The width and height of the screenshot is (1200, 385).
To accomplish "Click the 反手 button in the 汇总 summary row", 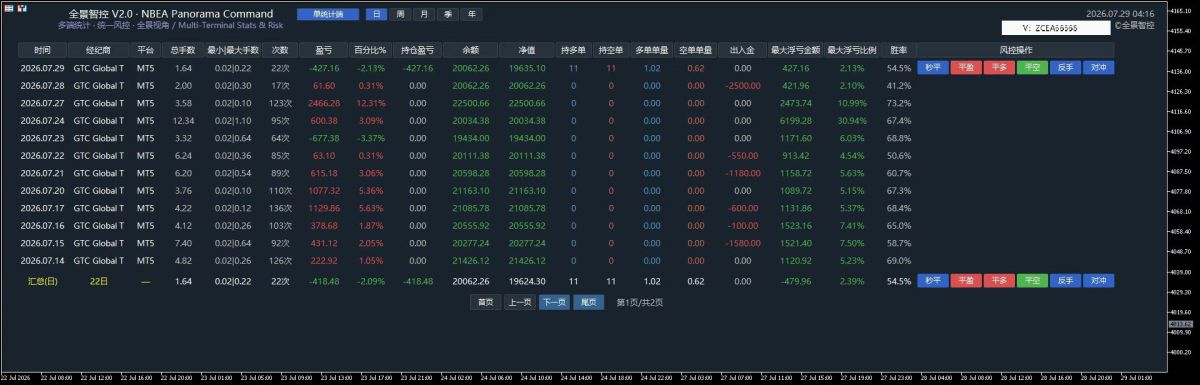I will (x=1064, y=281).
